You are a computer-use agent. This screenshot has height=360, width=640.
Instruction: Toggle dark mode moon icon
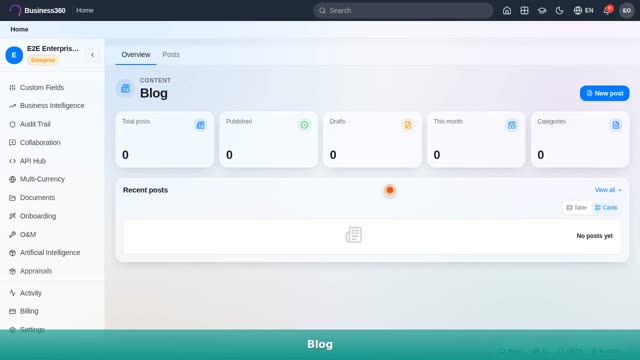click(x=560, y=11)
